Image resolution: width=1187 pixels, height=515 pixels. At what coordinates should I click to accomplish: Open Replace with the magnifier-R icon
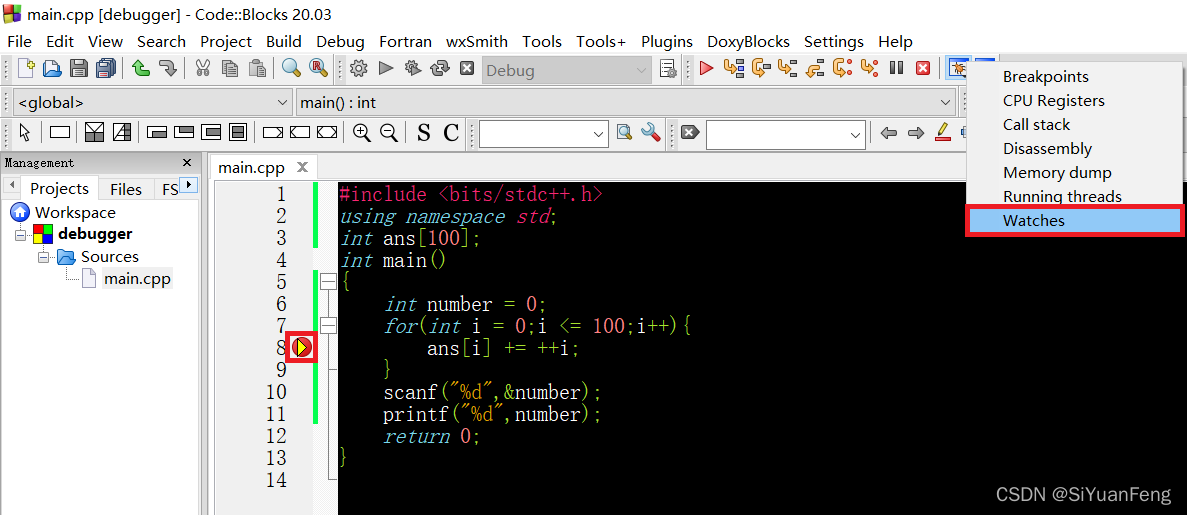point(318,69)
